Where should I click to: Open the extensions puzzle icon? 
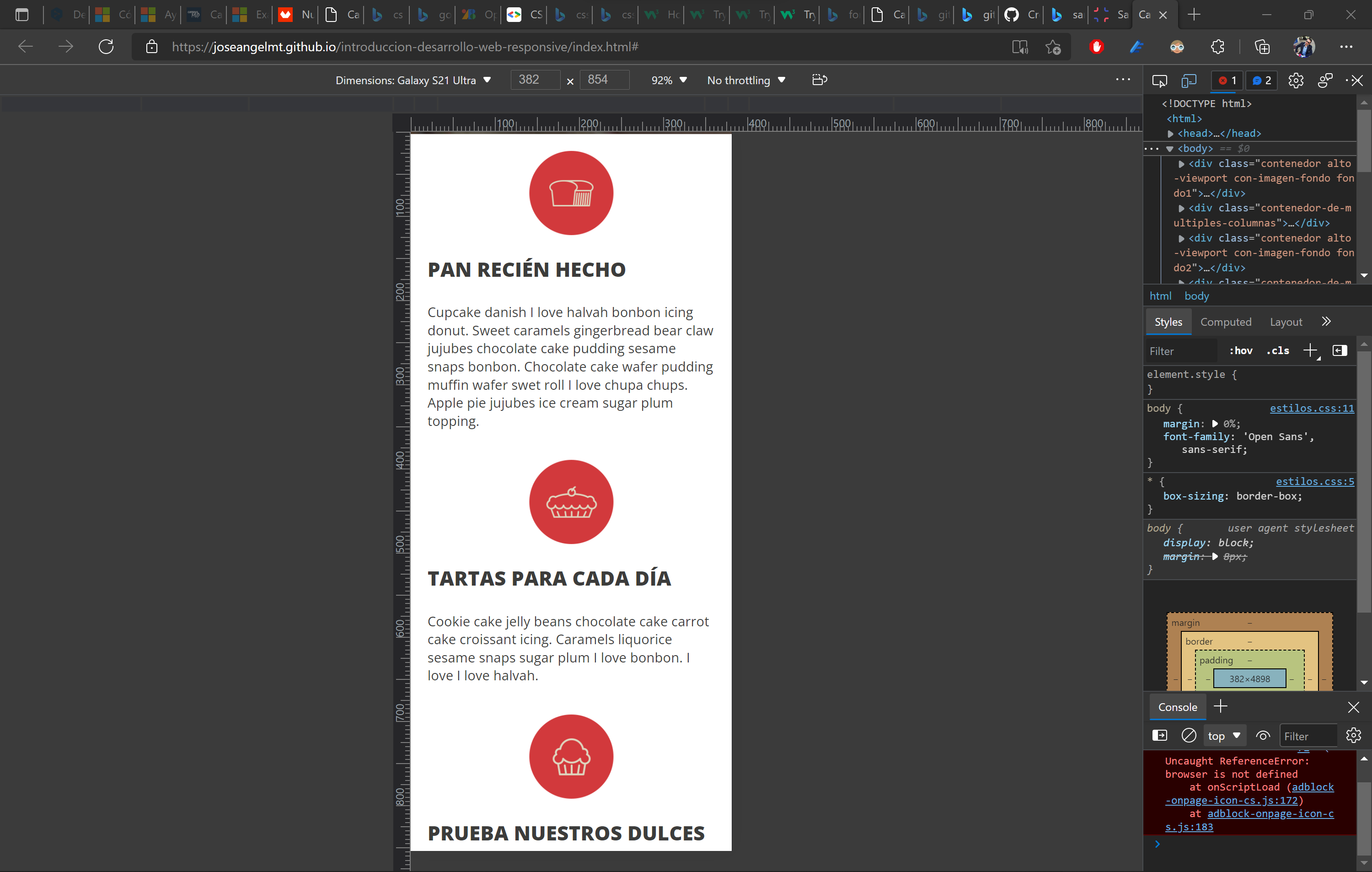point(1217,47)
